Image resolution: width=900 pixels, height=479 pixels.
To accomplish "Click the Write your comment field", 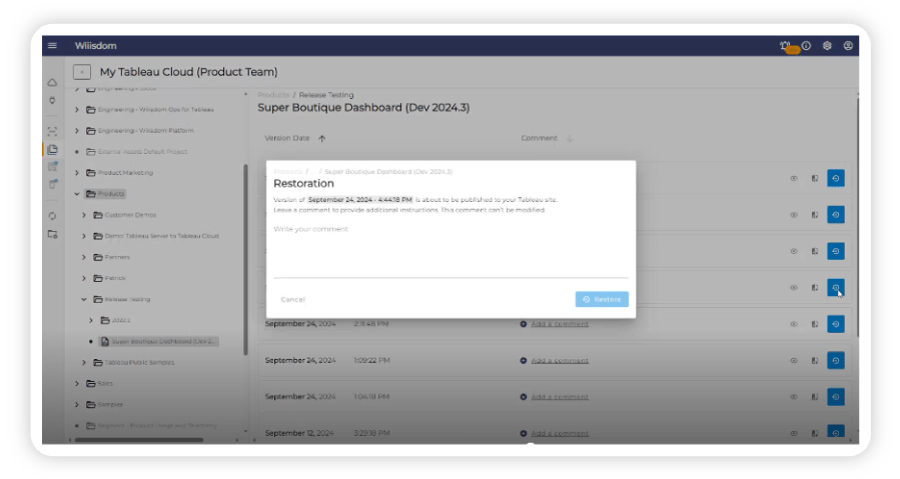I will [451, 251].
